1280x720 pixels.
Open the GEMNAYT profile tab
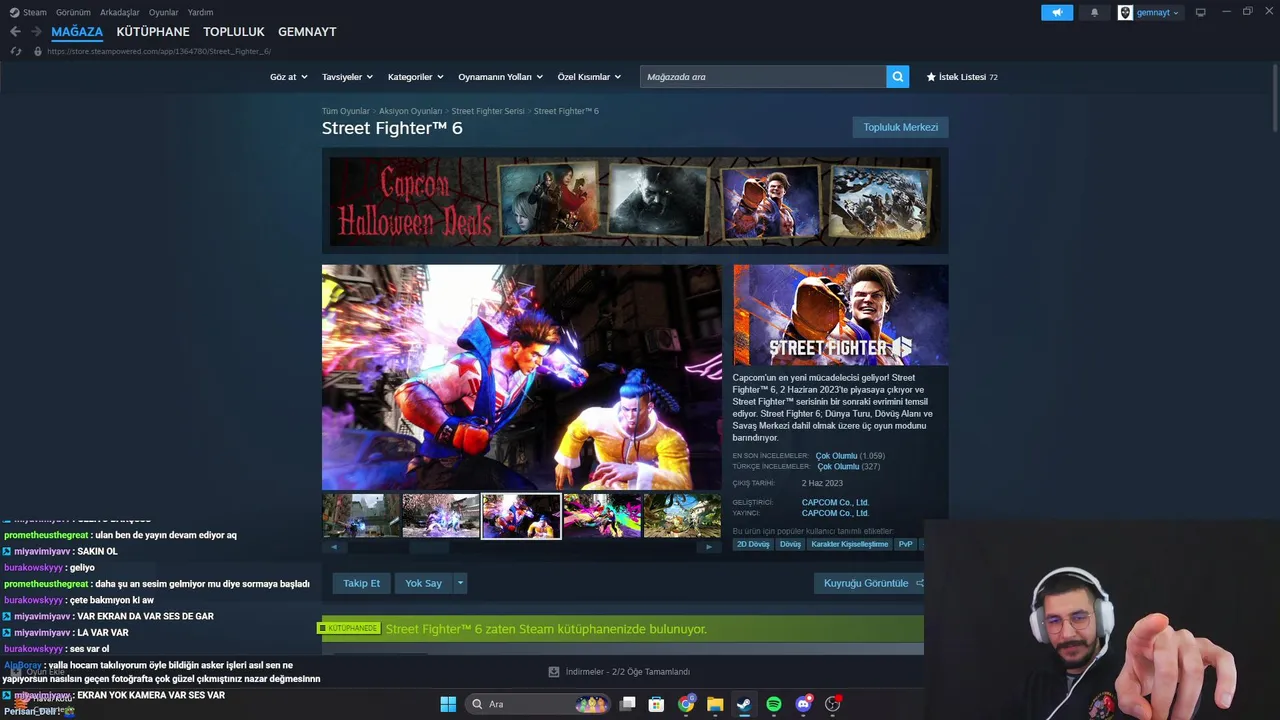(307, 32)
